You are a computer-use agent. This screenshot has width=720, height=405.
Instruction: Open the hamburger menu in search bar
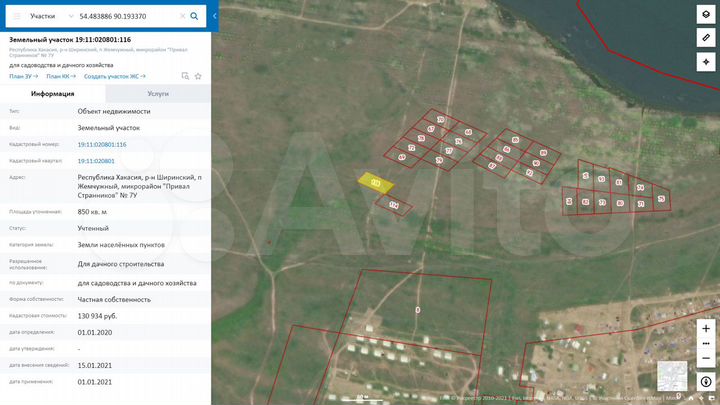(x=16, y=16)
